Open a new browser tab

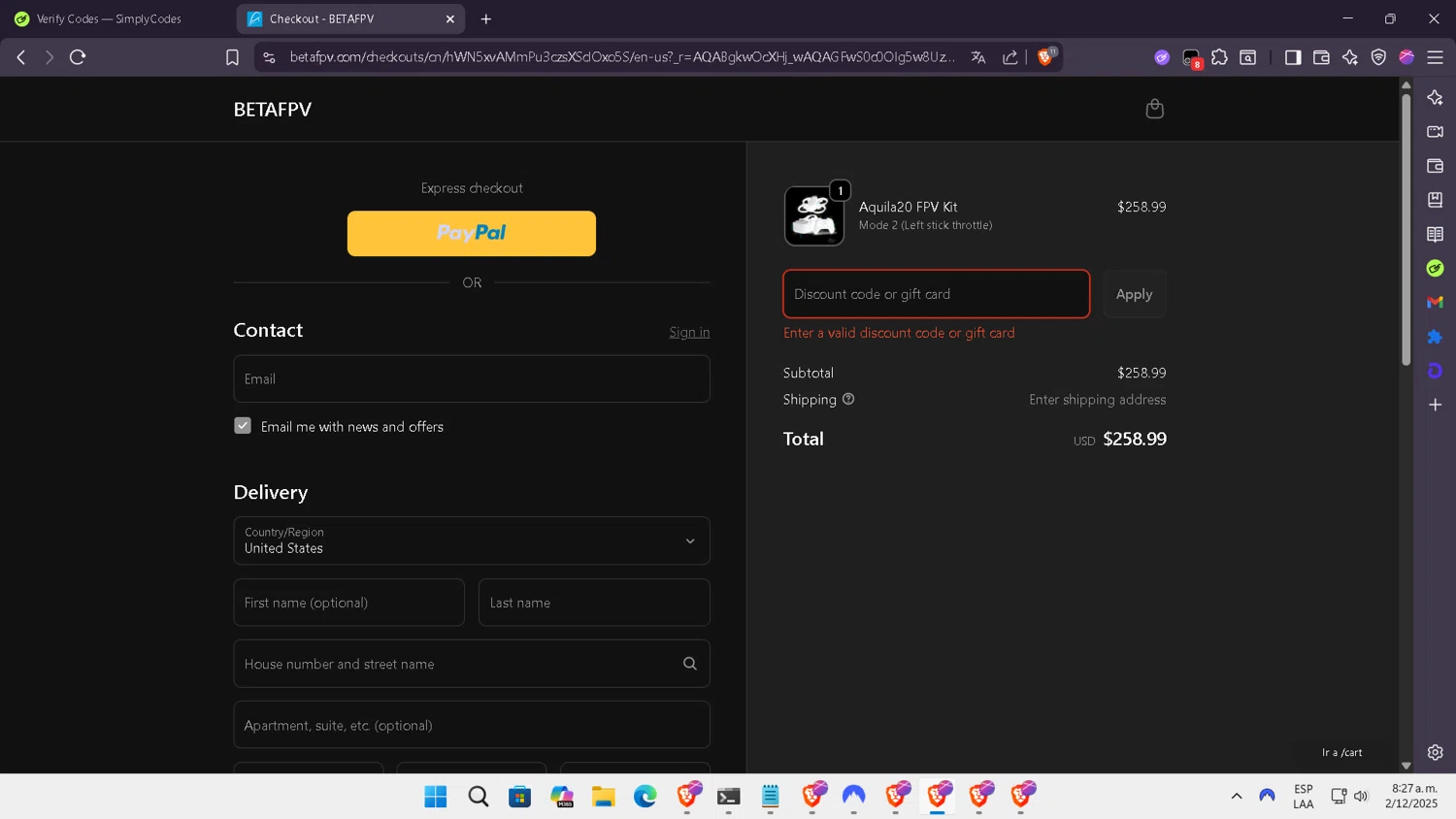[486, 18]
